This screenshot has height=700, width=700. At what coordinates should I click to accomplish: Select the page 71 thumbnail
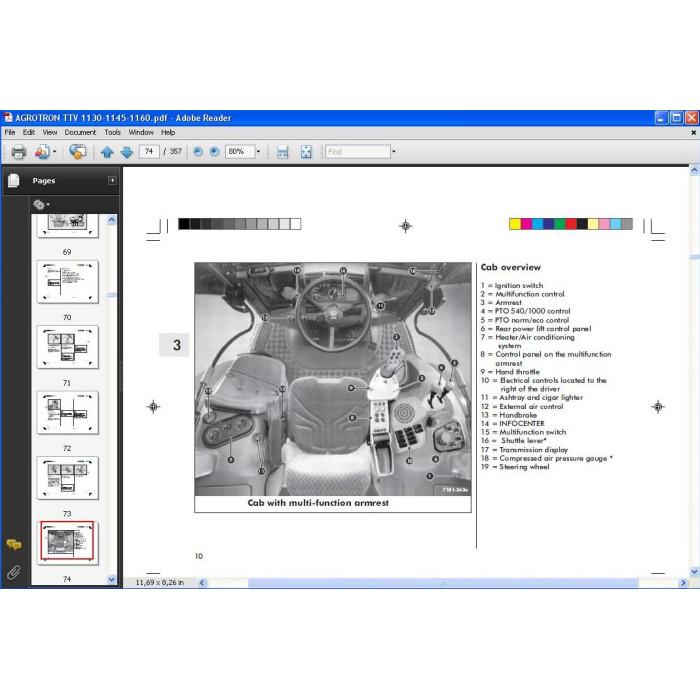pos(67,347)
